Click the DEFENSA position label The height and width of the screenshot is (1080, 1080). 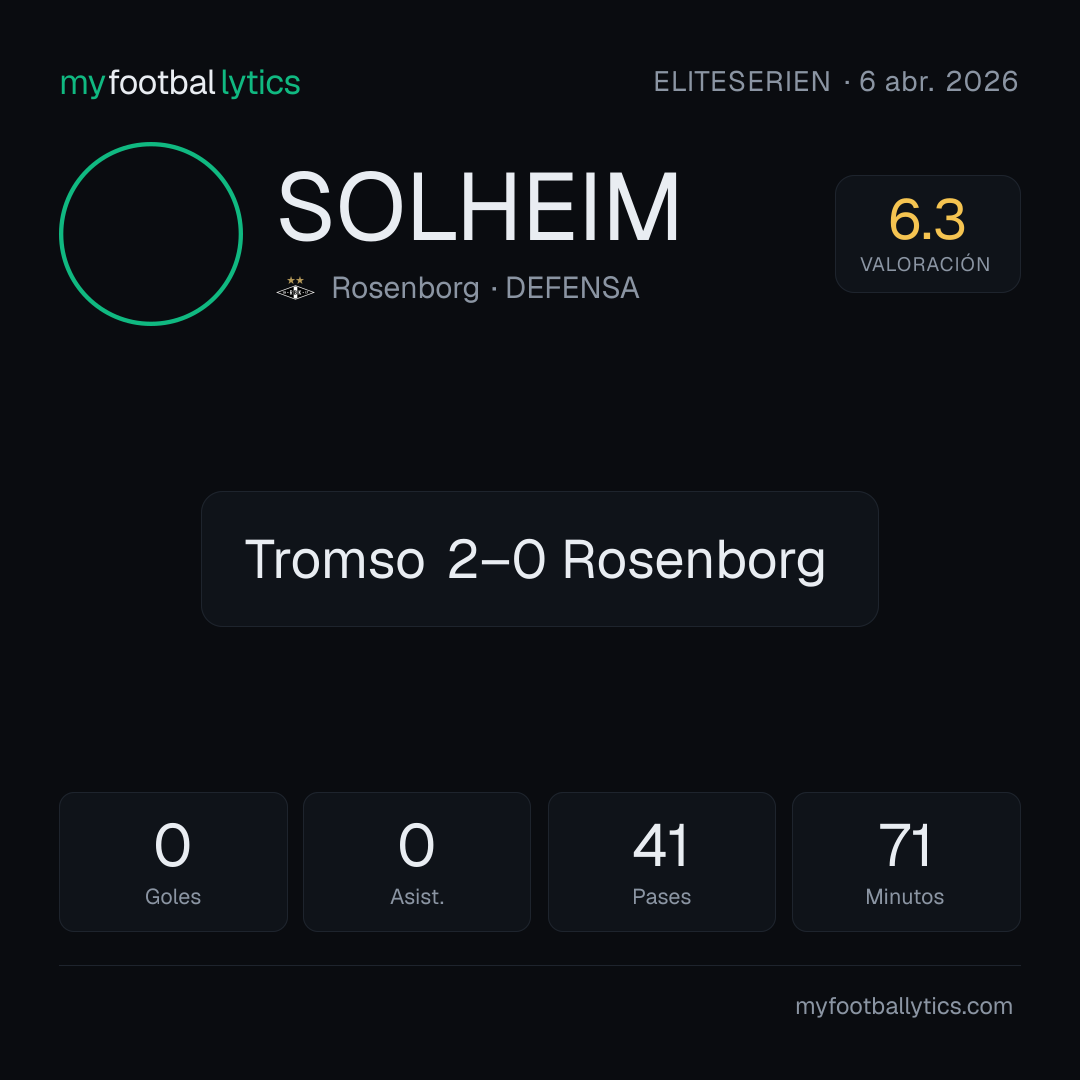(x=572, y=288)
